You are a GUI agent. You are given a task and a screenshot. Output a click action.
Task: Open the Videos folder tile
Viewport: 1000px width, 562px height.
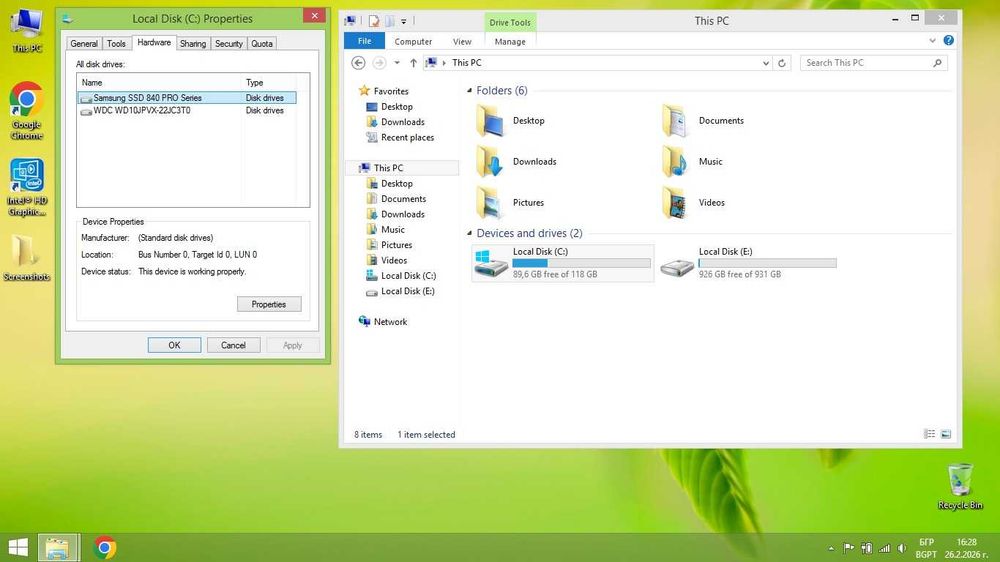click(x=693, y=202)
